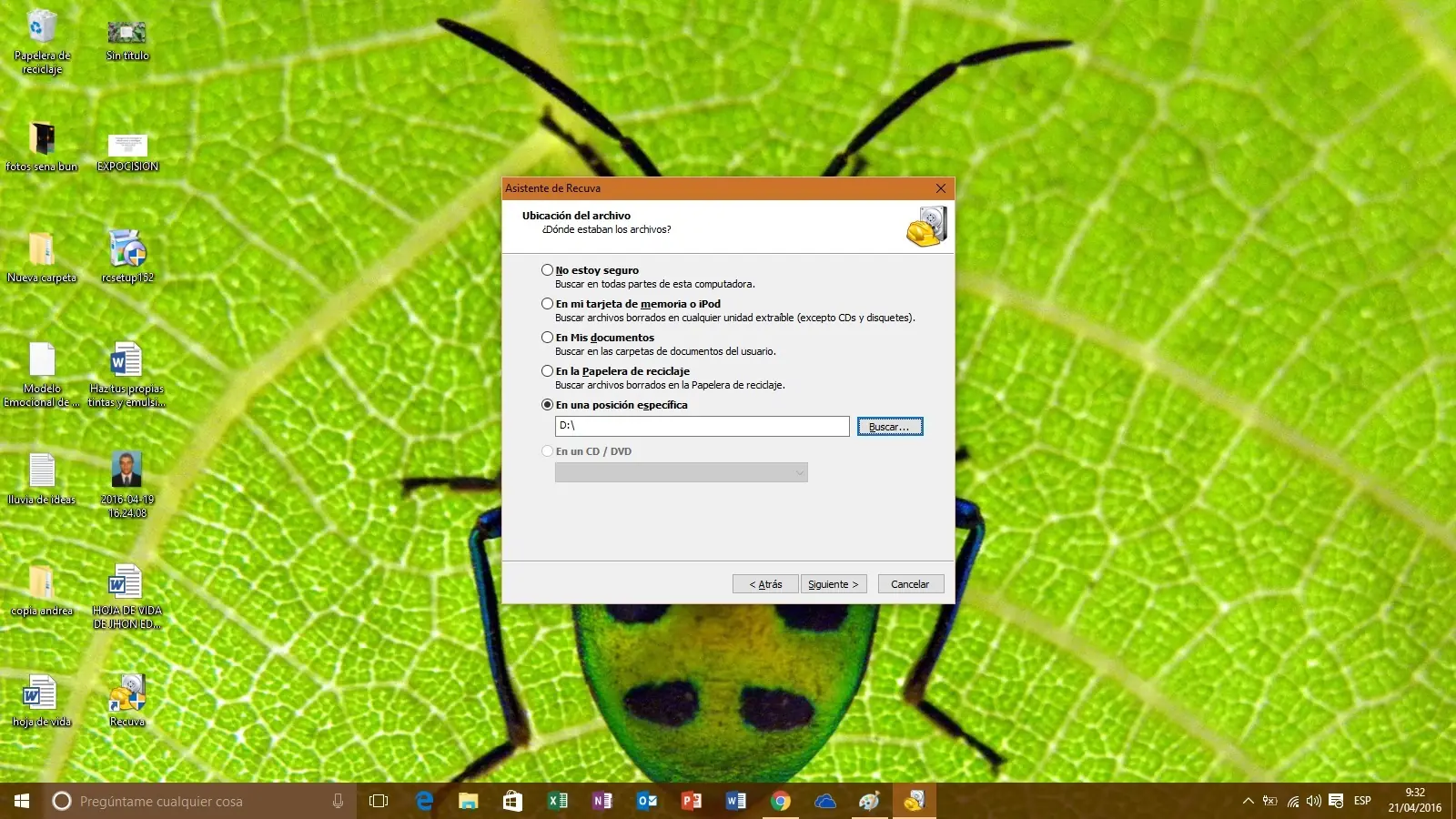This screenshot has height=819, width=1456.
Task: Open Task View from the taskbar
Action: [x=379, y=801]
